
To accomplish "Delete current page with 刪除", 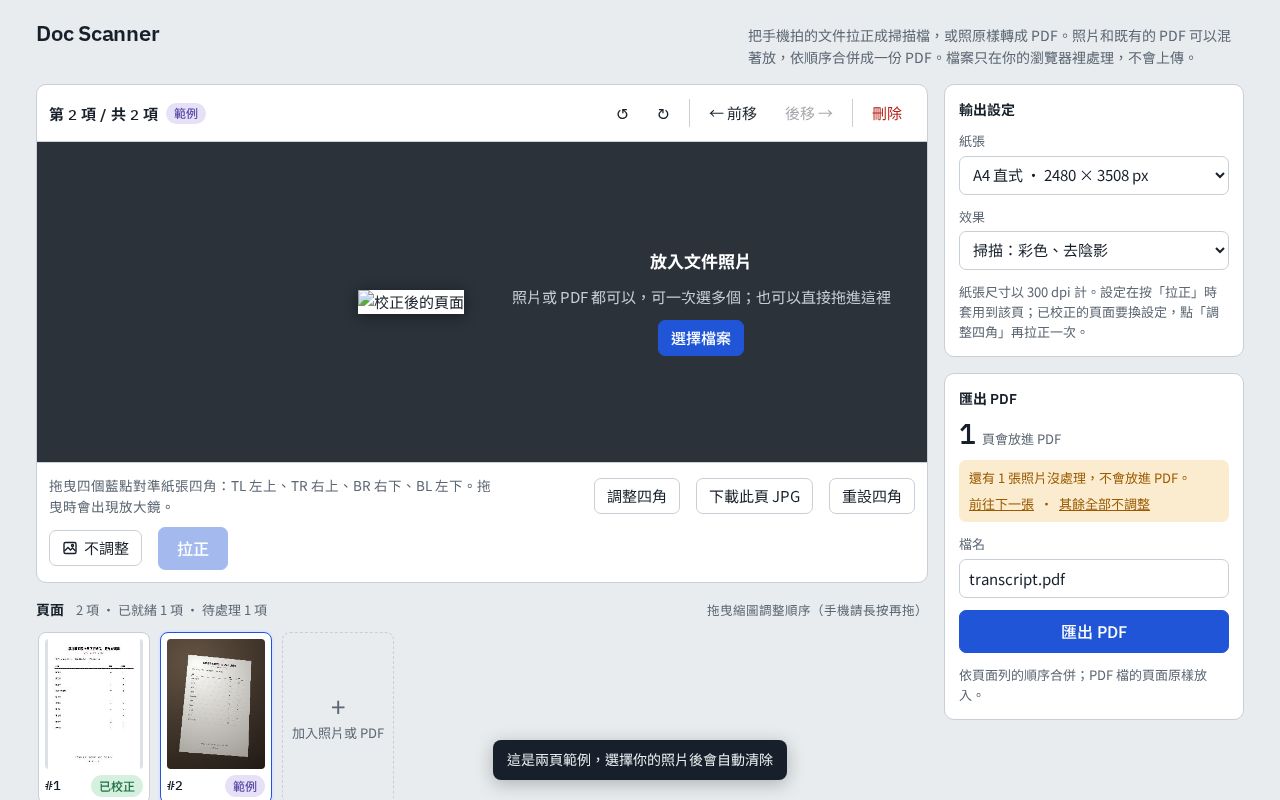I will tap(887, 113).
